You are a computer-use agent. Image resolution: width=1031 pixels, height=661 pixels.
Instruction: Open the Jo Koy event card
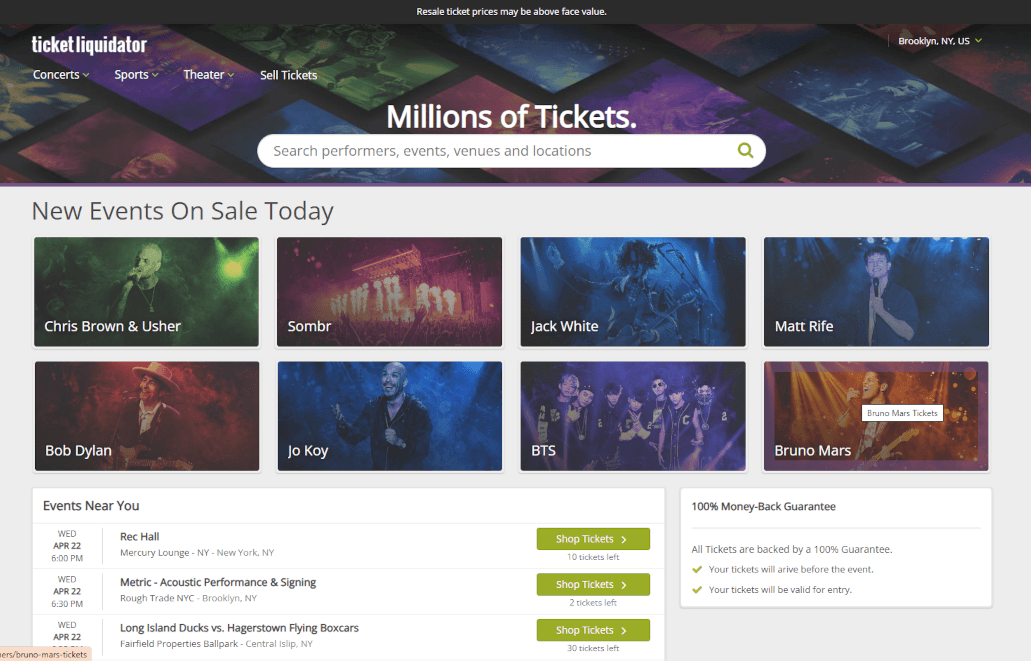(x=389, y=416)
